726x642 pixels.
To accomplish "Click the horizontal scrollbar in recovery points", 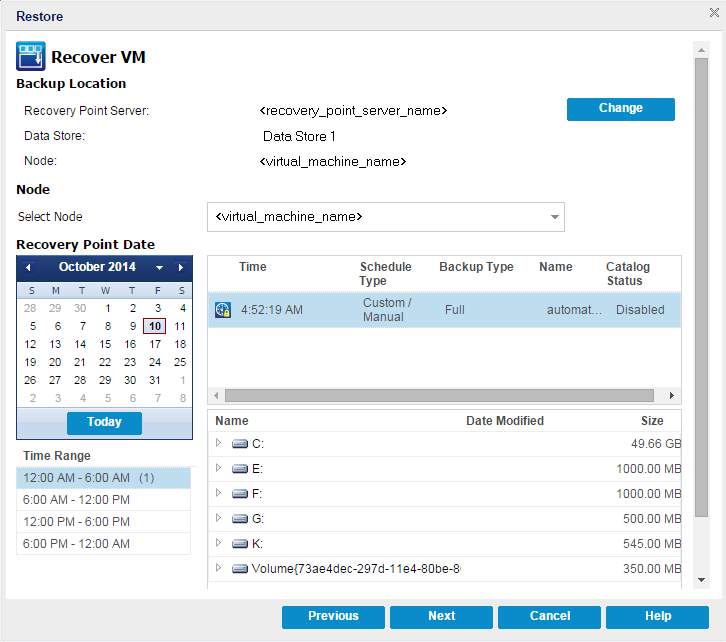I will point(439,396).
